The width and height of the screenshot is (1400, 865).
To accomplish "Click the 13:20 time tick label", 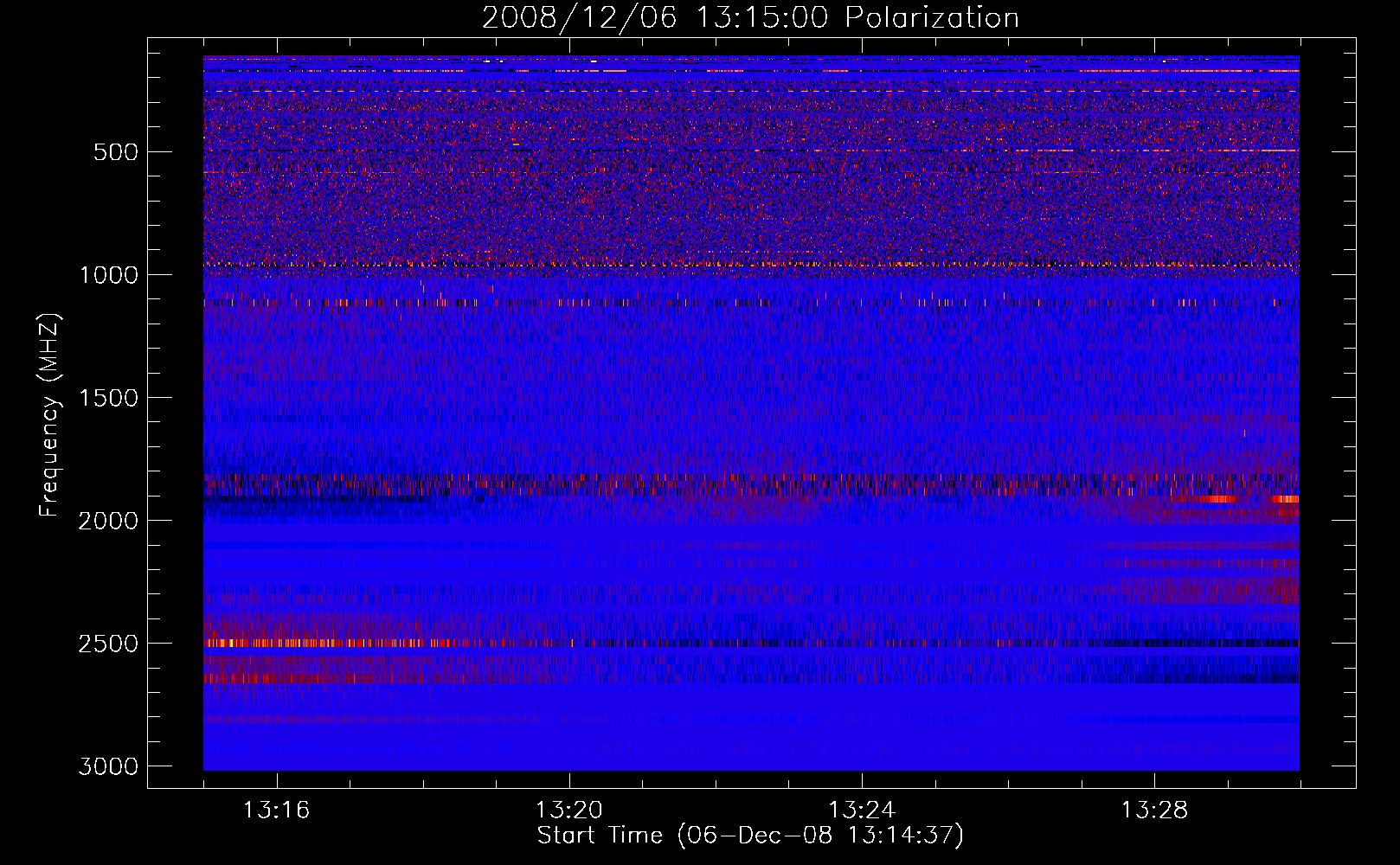I will [569, 811].
